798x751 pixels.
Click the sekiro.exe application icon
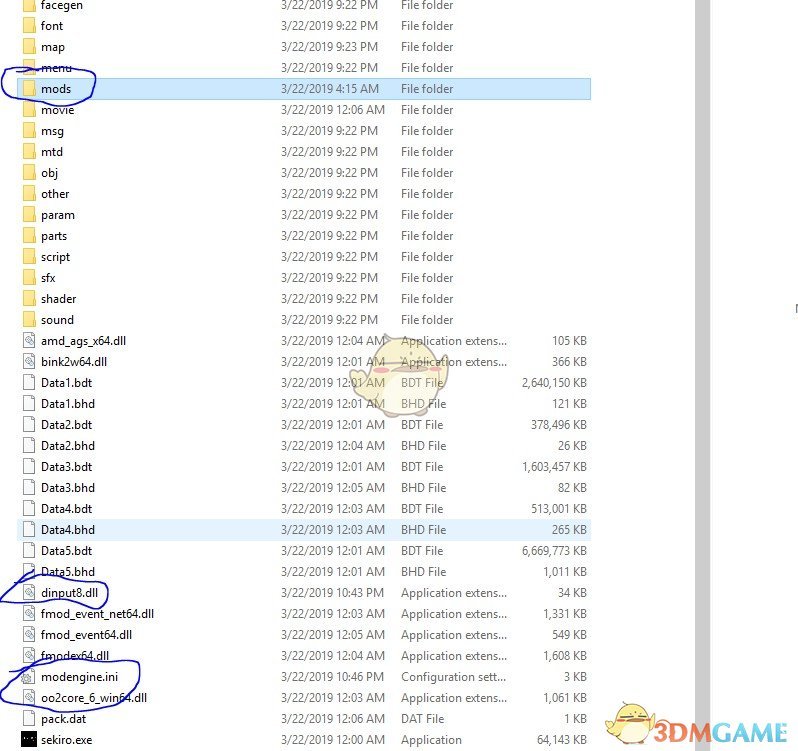[29, 739]
